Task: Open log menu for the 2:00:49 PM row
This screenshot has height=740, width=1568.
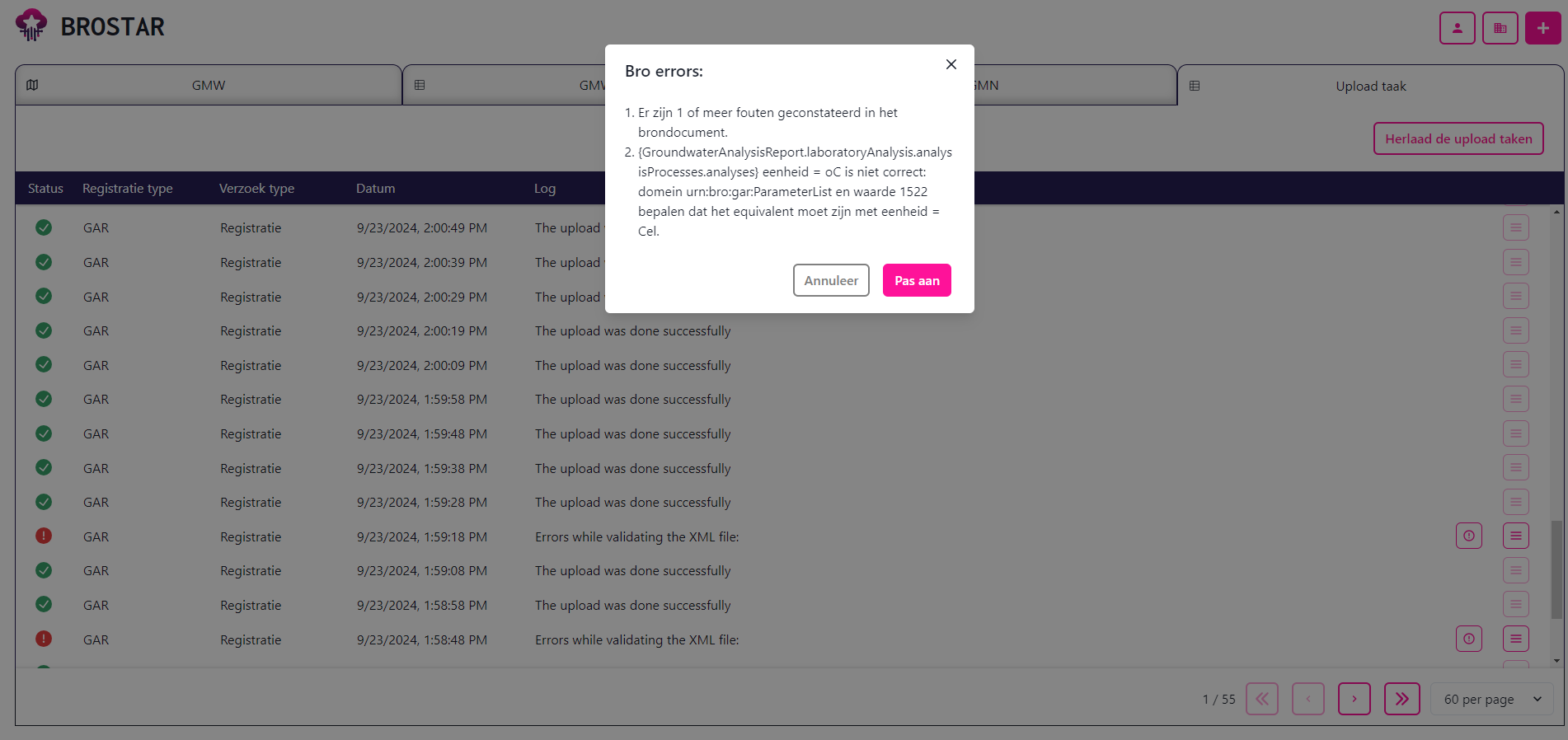Action: coord(1516,227)
